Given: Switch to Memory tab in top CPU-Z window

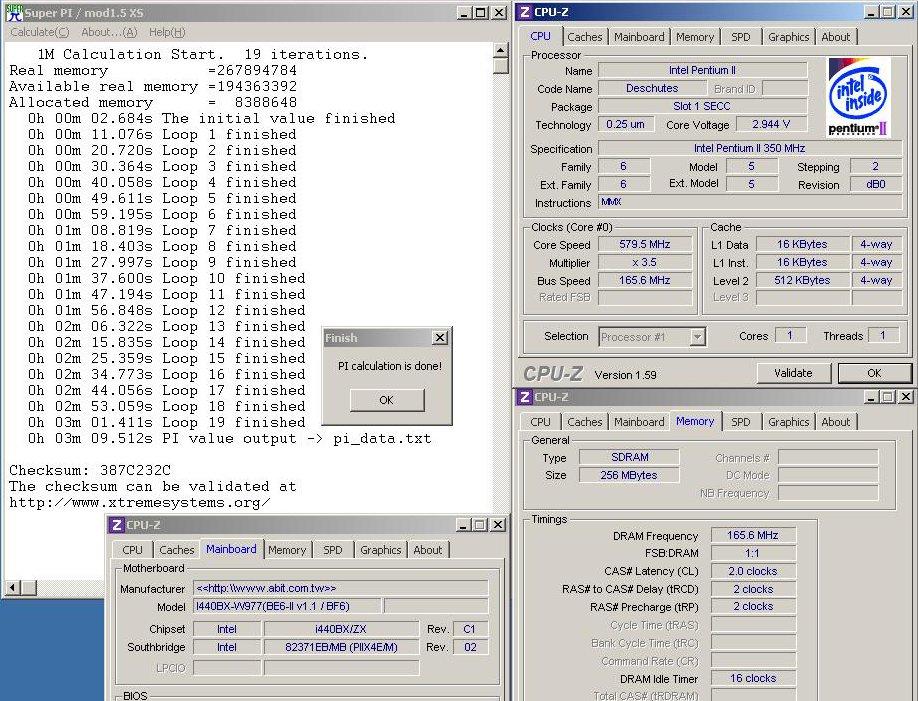Looking at the screenshot, I should tap(694, 37).
